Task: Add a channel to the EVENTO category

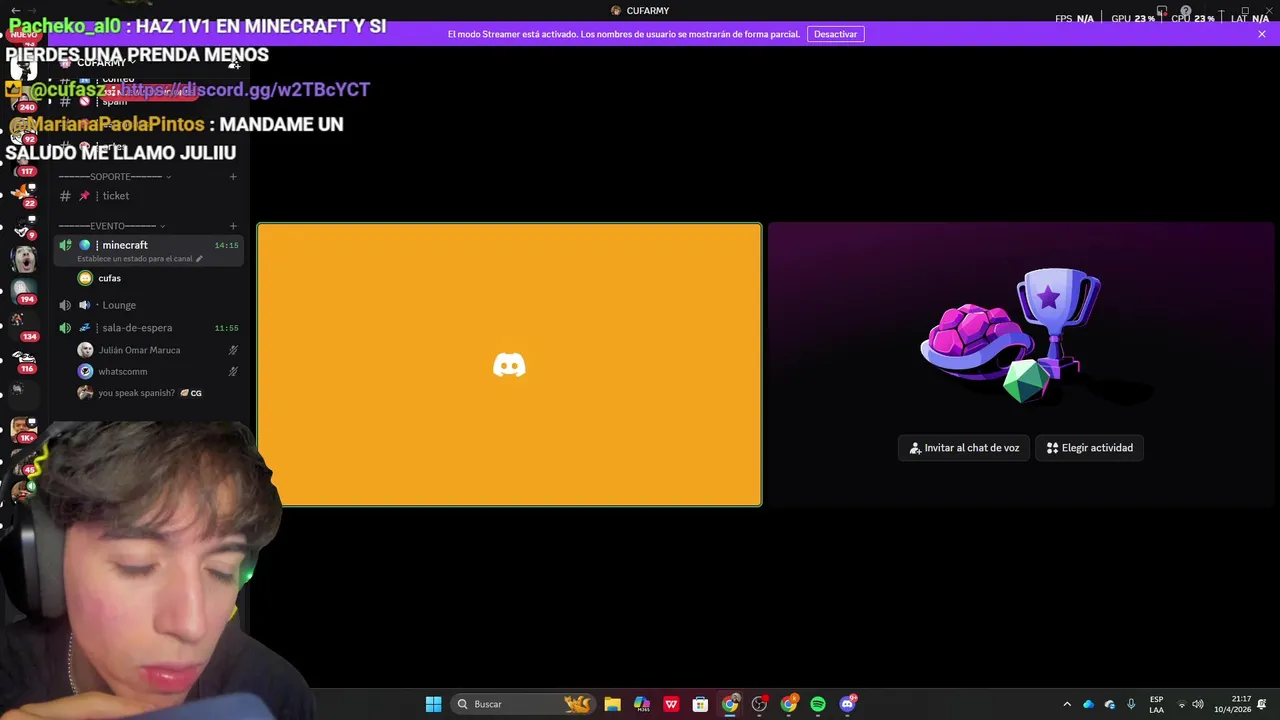Action: tap(233, 226)
